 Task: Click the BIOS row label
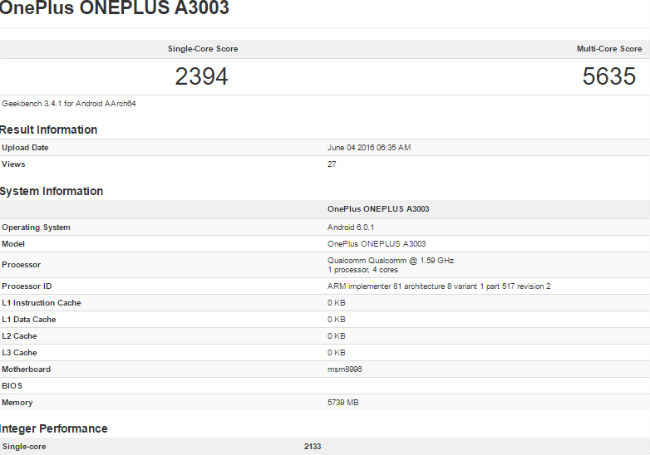click(x=12, y=386)
